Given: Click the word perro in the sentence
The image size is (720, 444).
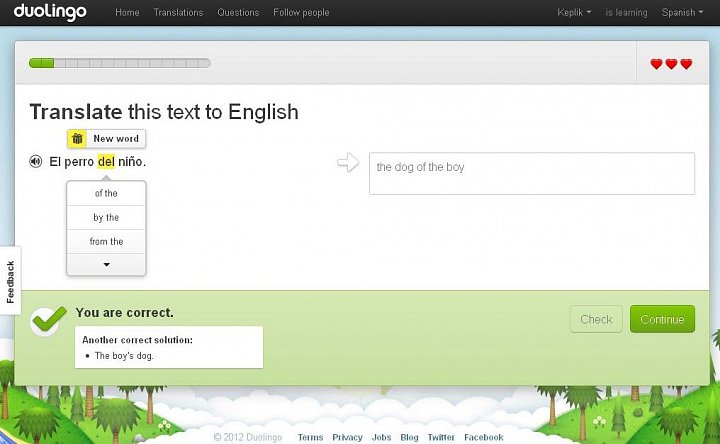Looking at the screenshot, I should [79, 162].
